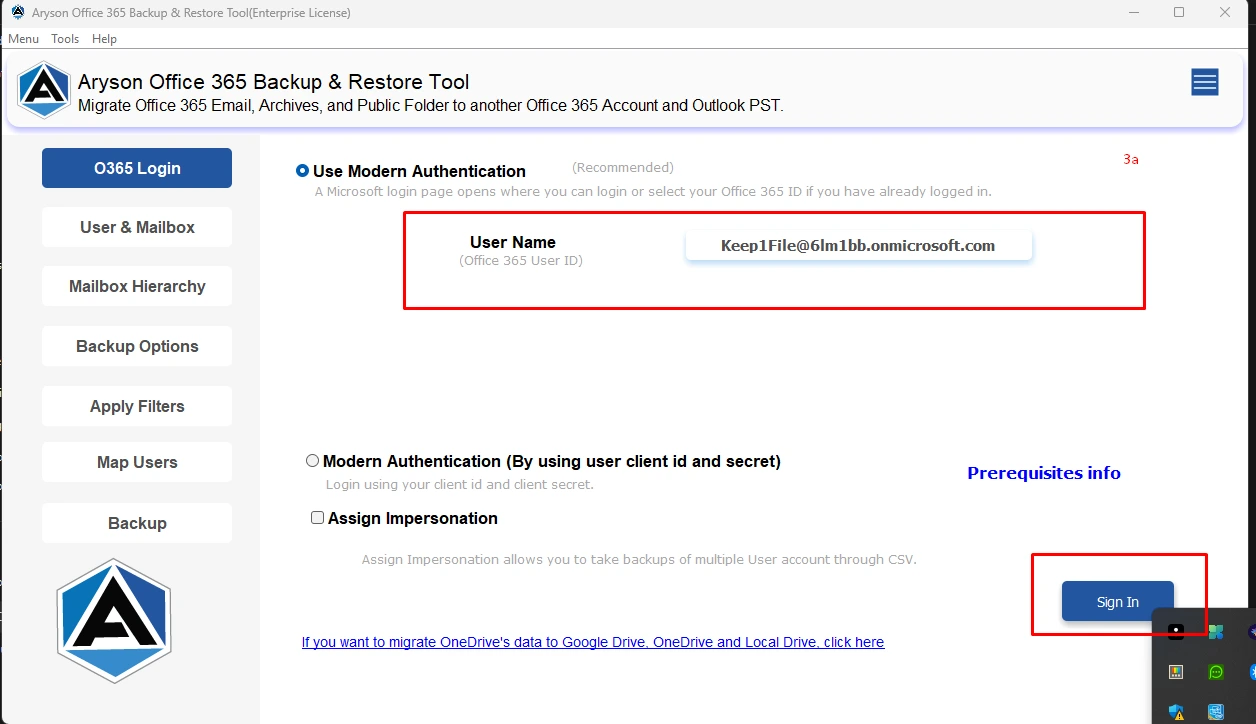Image resolution: width=1256 pixels, height=724 pixels.
Task: Open the Help menu
Action: pyautogui.click(x=104, y=39)
